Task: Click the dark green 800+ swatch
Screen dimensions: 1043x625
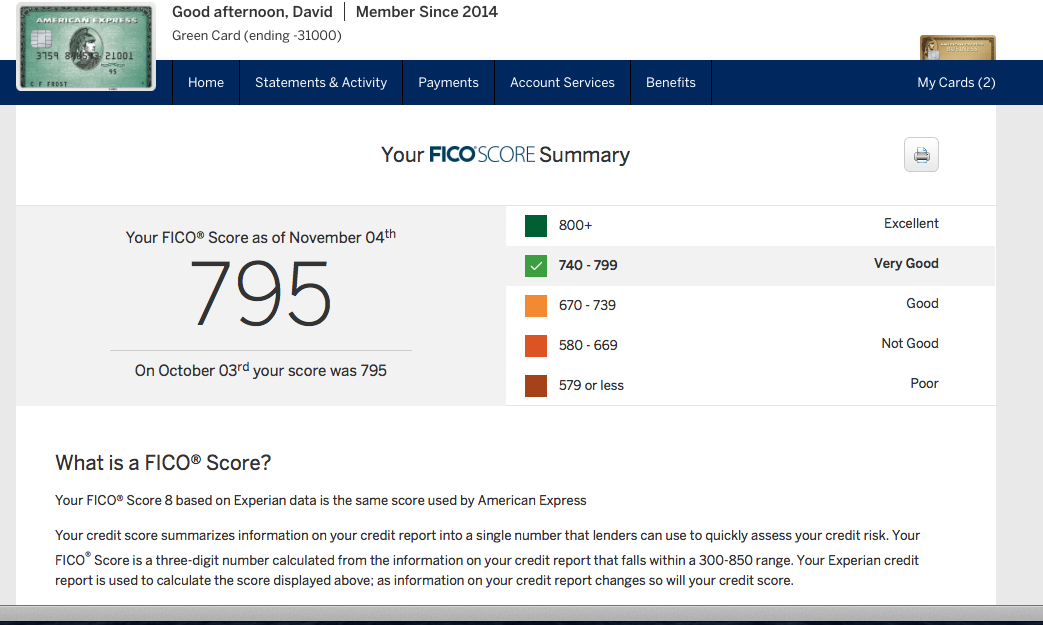Action: coord(536,226)
